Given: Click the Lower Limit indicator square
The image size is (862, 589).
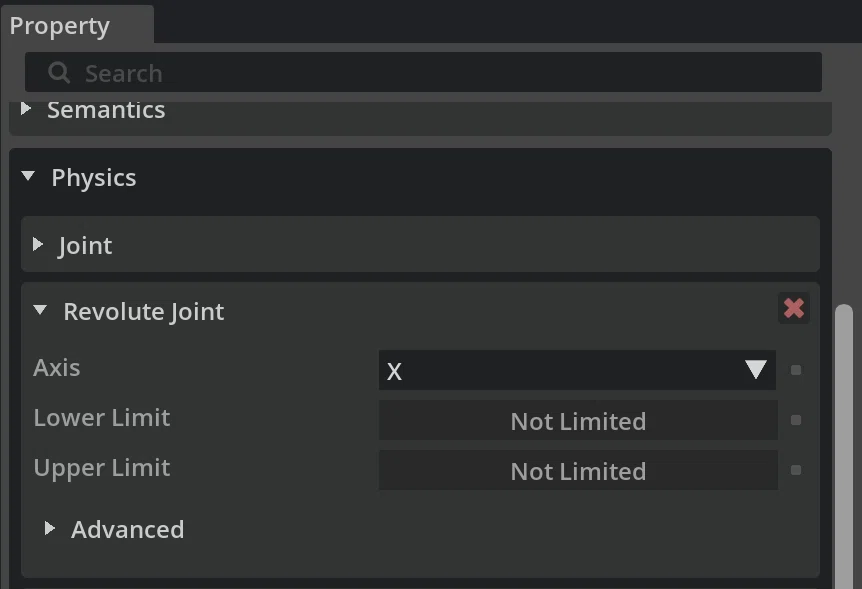Looking at the screenshot, I should [795, 420].
